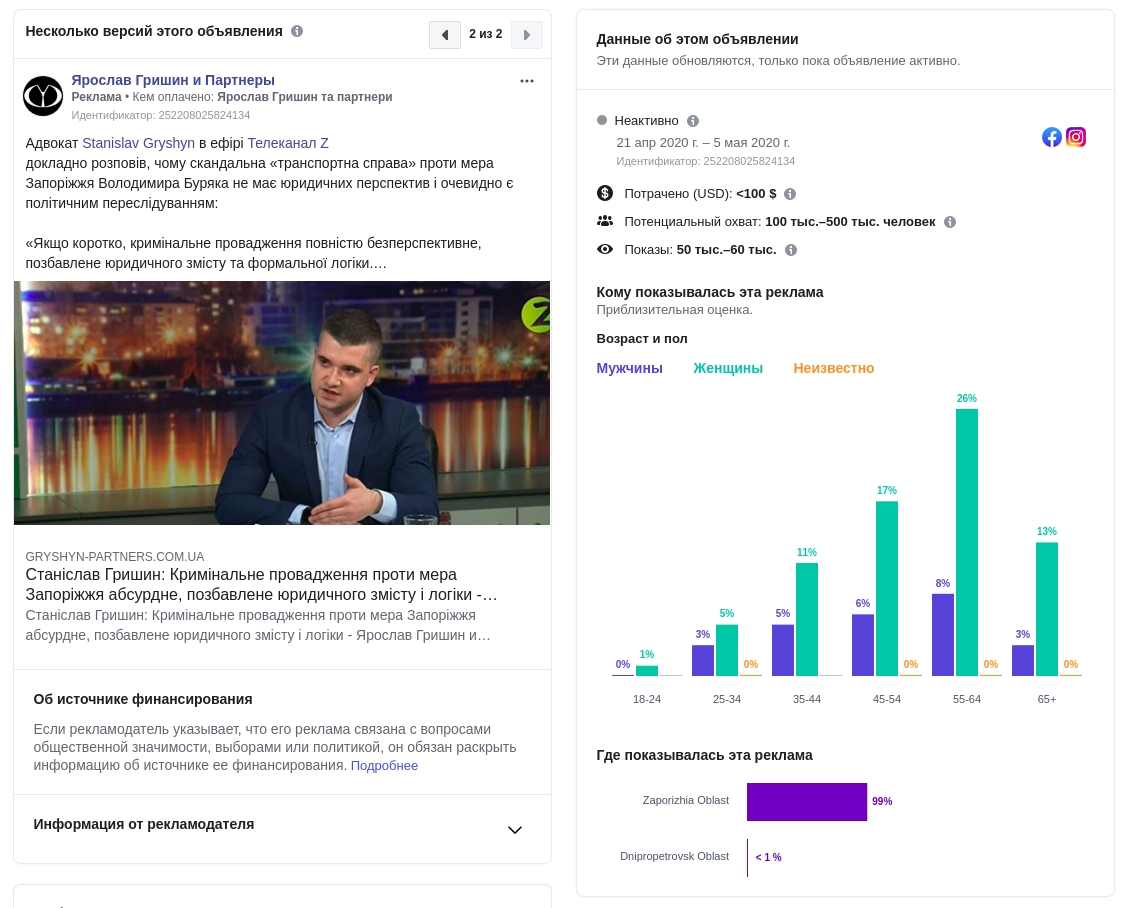Click info icon next to 'Неактивно' status
Image resolution: width=1135 pixels, height=908 pixels.
click(x=693, y=121)
